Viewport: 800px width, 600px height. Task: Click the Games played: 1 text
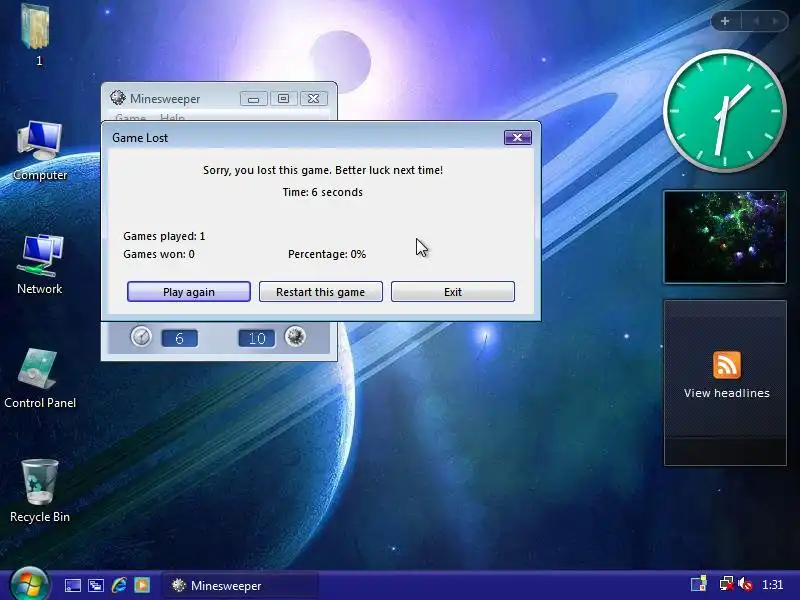point(164,236)
